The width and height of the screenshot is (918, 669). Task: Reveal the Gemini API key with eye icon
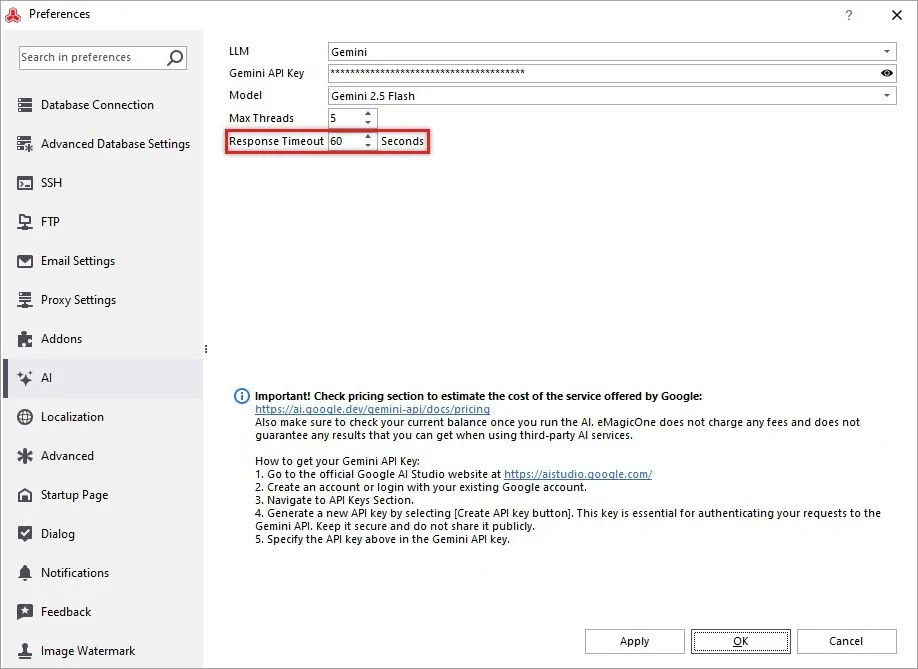887,74
